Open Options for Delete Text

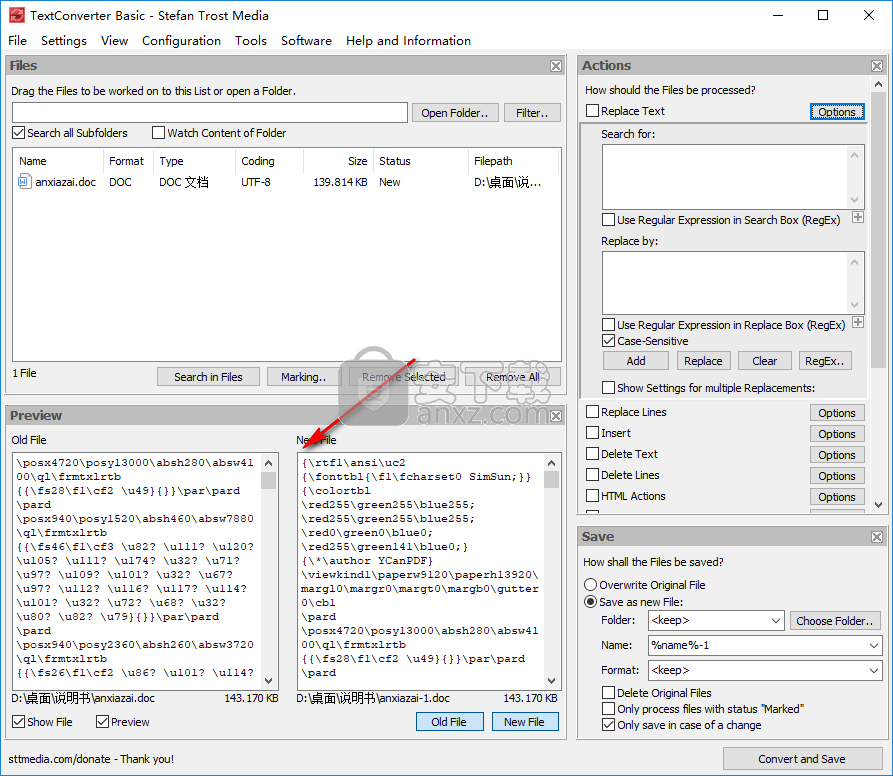(x=837, y=455)
